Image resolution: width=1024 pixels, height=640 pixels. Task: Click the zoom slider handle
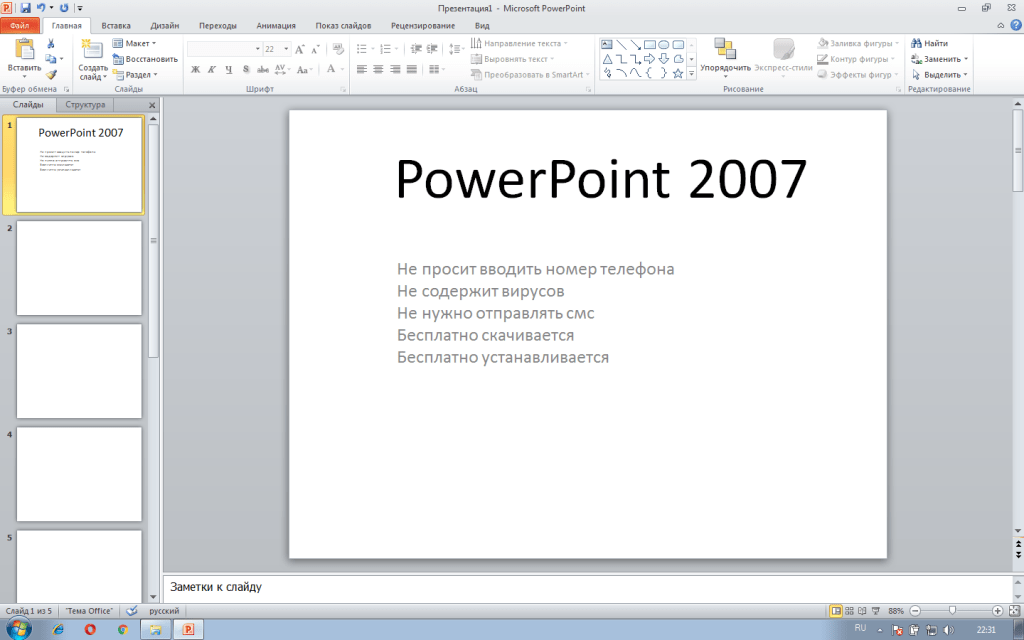[952, 610]
